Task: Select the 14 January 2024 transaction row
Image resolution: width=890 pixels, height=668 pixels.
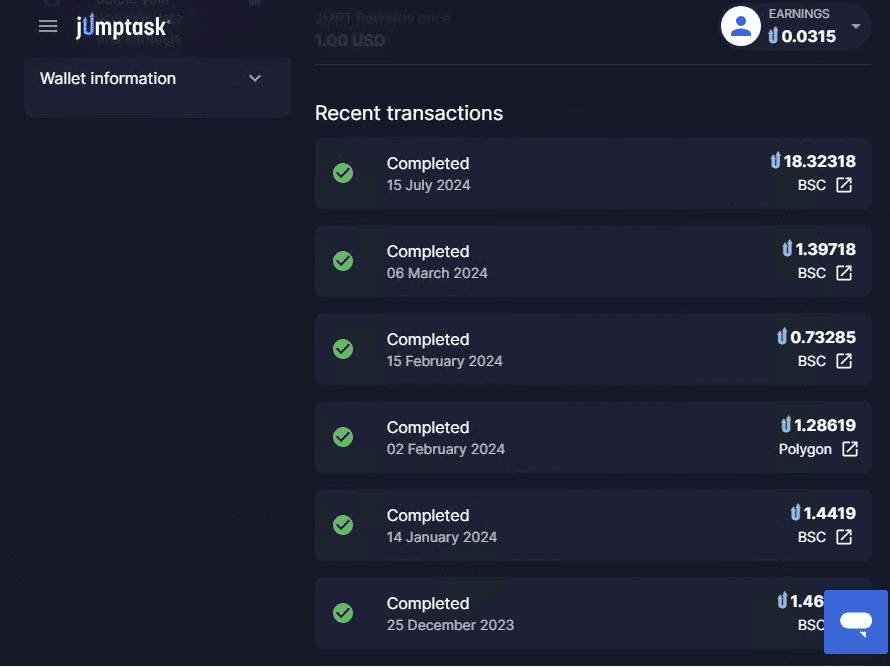Action: pos(593,525)
